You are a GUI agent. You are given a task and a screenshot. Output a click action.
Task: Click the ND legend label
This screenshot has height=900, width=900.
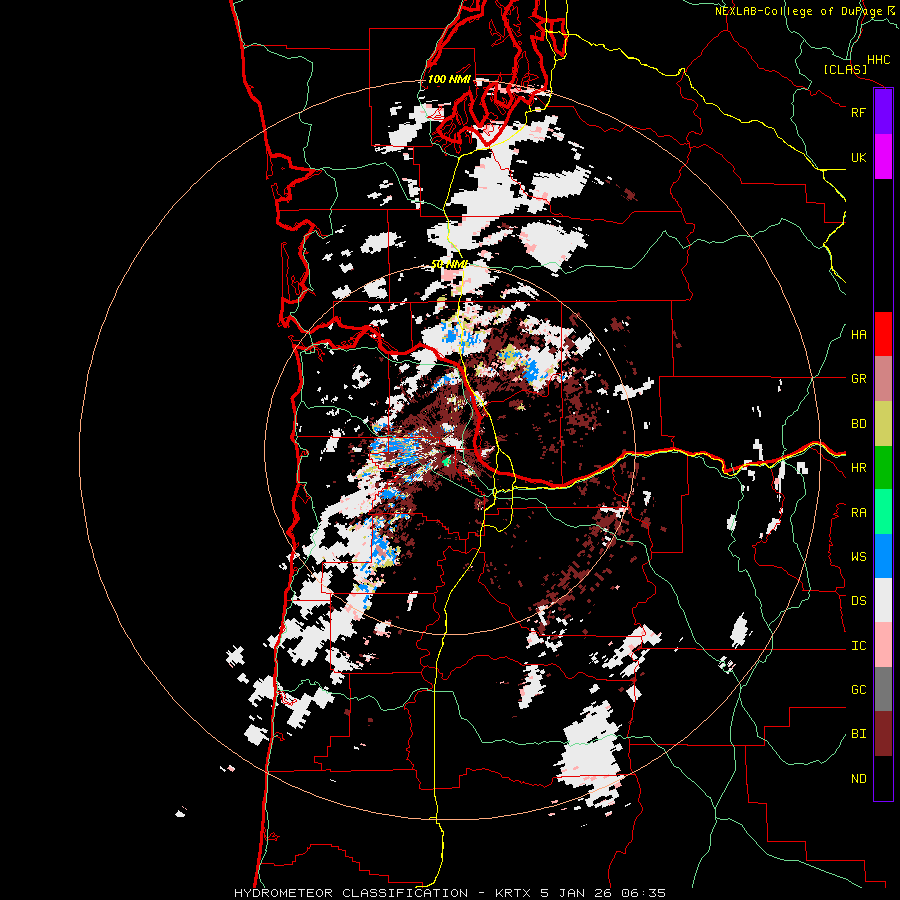[x=858, y=779]
